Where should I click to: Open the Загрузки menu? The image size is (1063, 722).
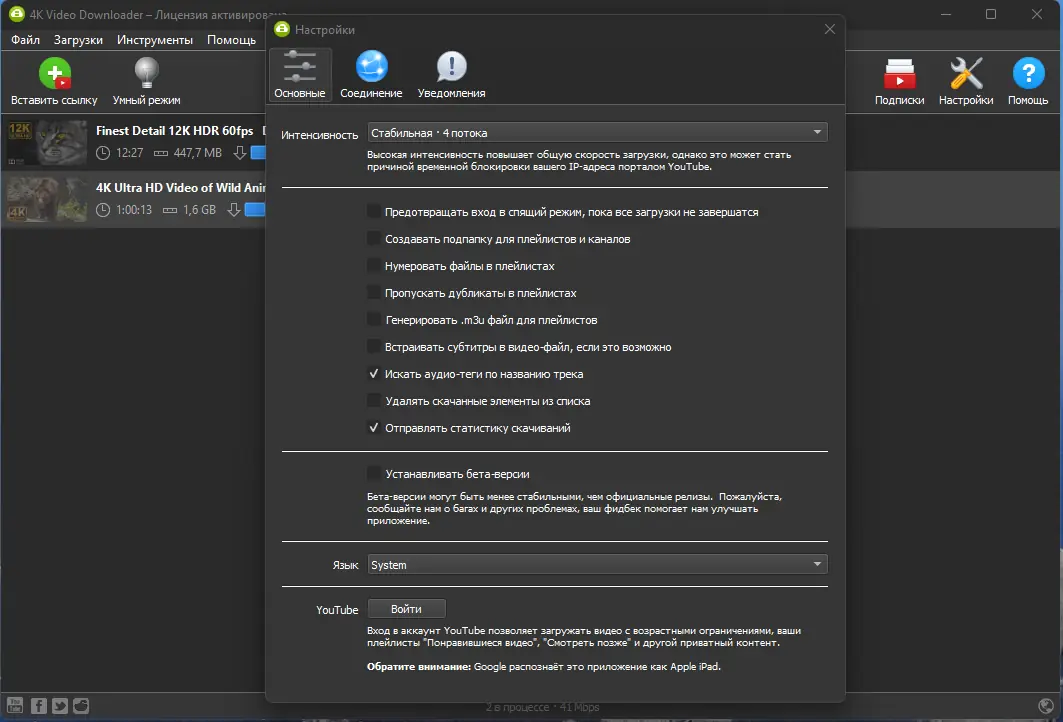[x=78, y=40]
